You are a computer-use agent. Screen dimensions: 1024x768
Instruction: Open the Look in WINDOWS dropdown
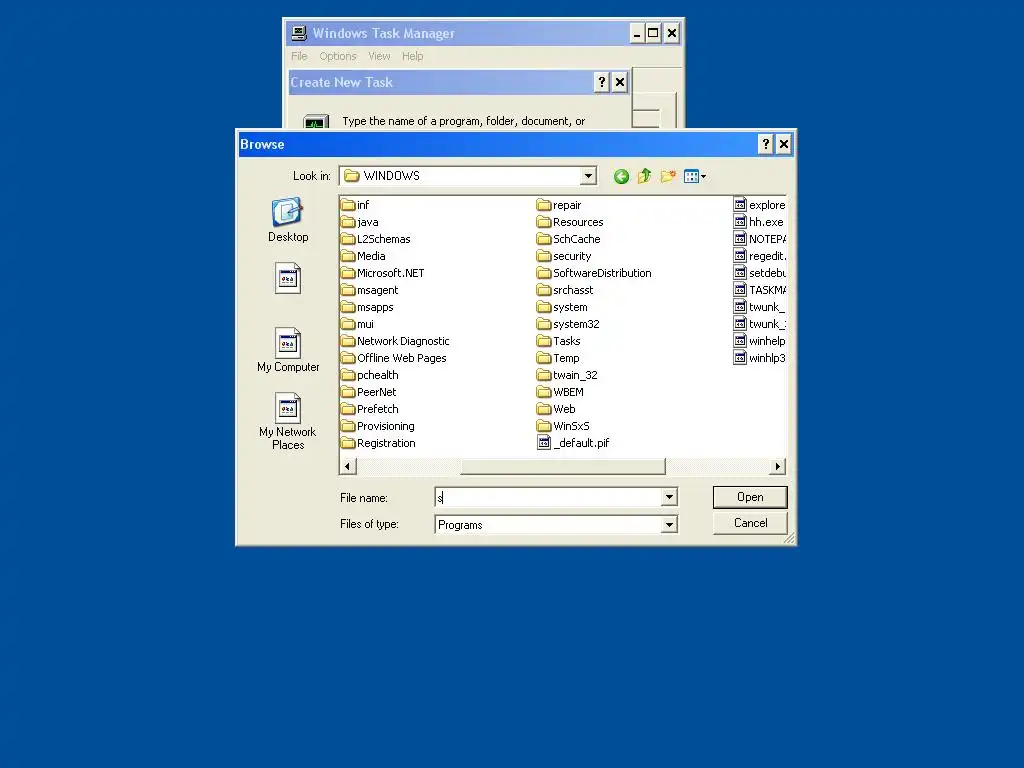(x=588, y=176)
